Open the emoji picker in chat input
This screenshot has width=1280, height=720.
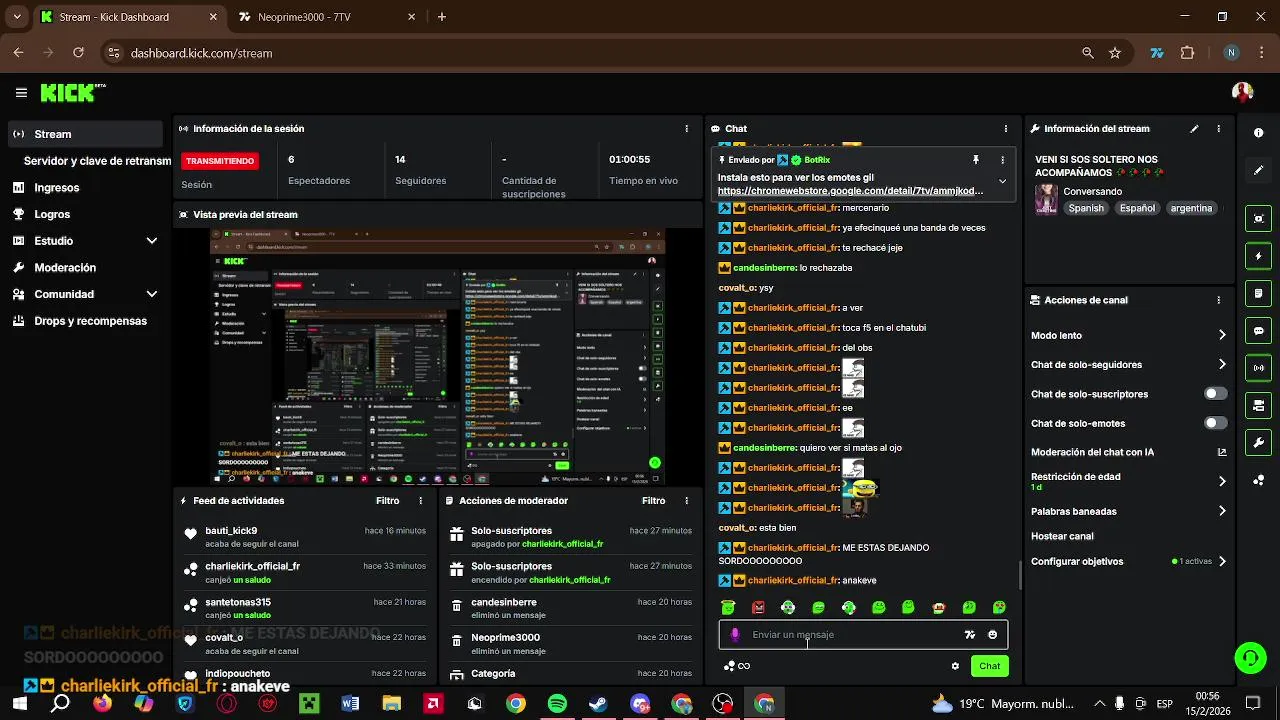(x=992, y=635)
